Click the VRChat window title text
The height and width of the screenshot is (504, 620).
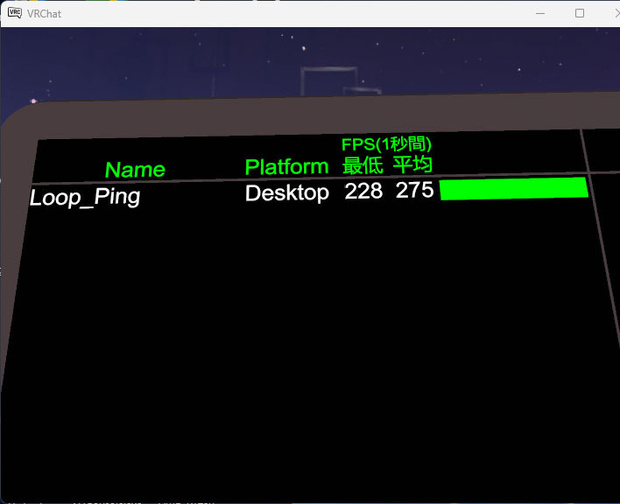tap(44, 14)
